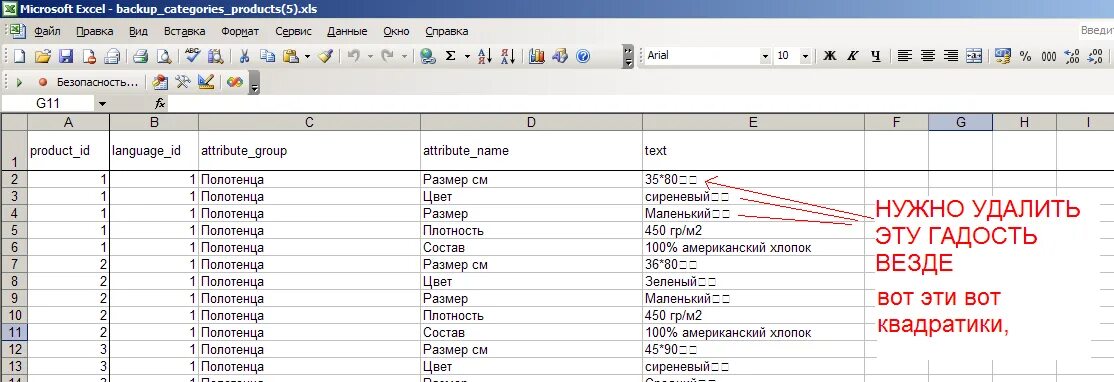Click the AutoSum sigma icon

450,56
